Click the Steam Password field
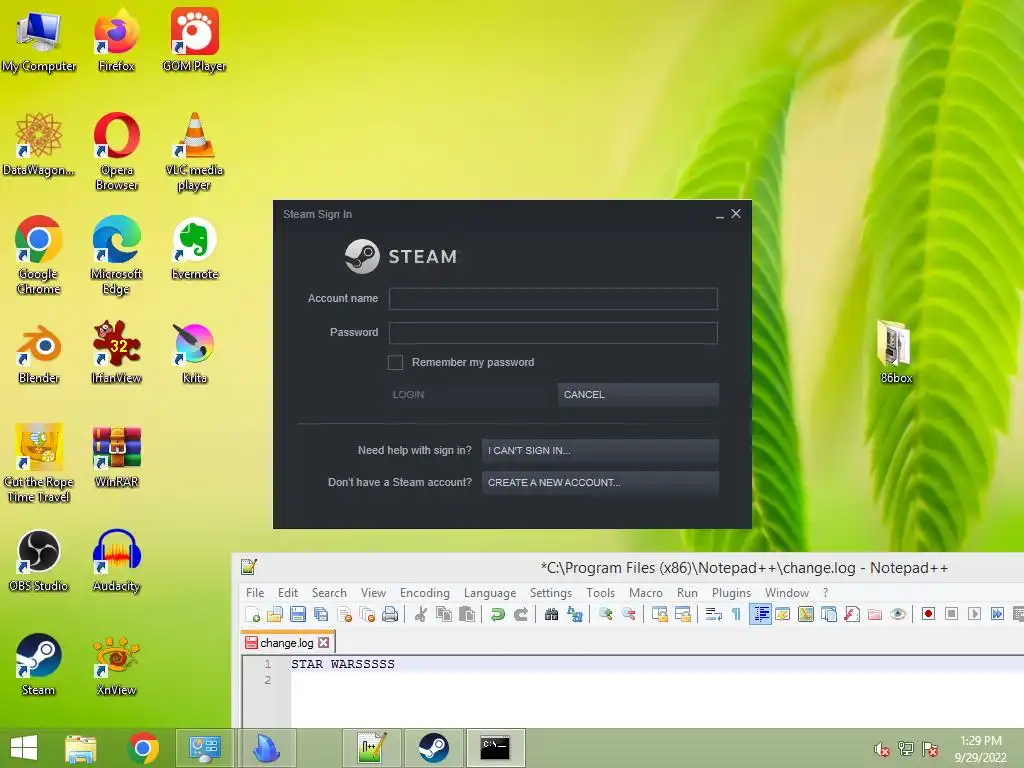The height and width of the screenshot is (768, 1024). pyautogui.click(x=553, y=333)
